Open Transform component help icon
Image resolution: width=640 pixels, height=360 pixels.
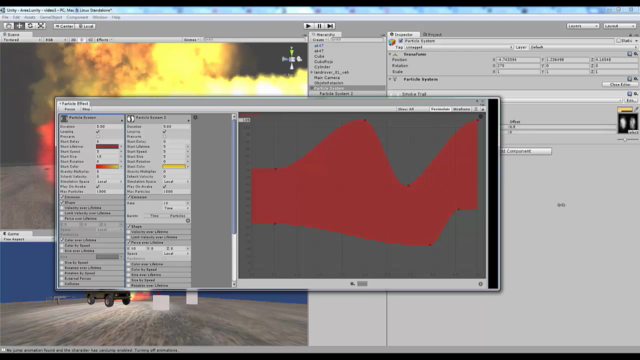[629, 54]
